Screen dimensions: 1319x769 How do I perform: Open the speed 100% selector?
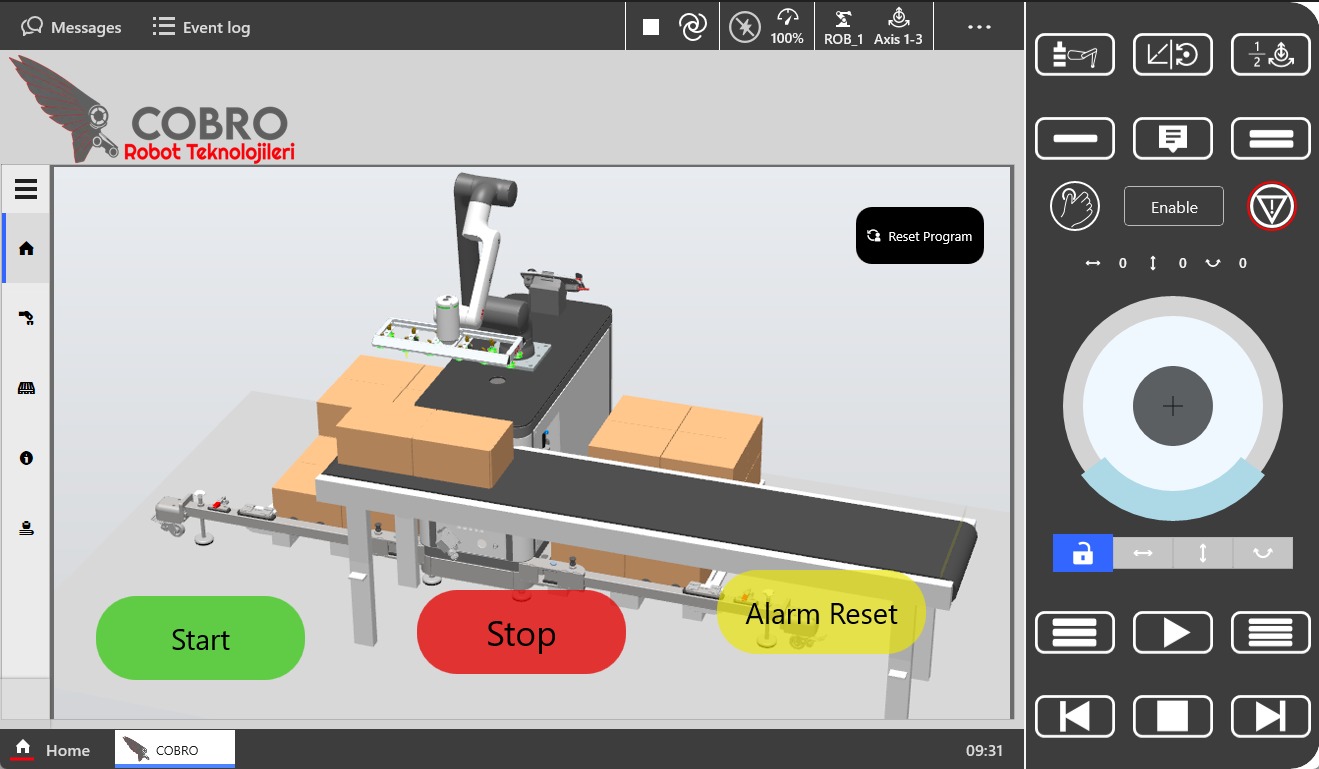787,27
